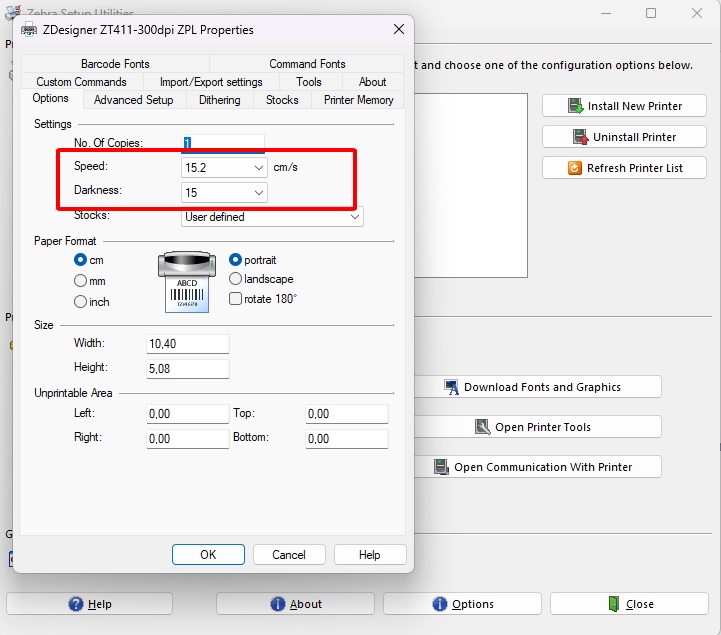Click the Options info icon at bottom

(x=440, y=604)
